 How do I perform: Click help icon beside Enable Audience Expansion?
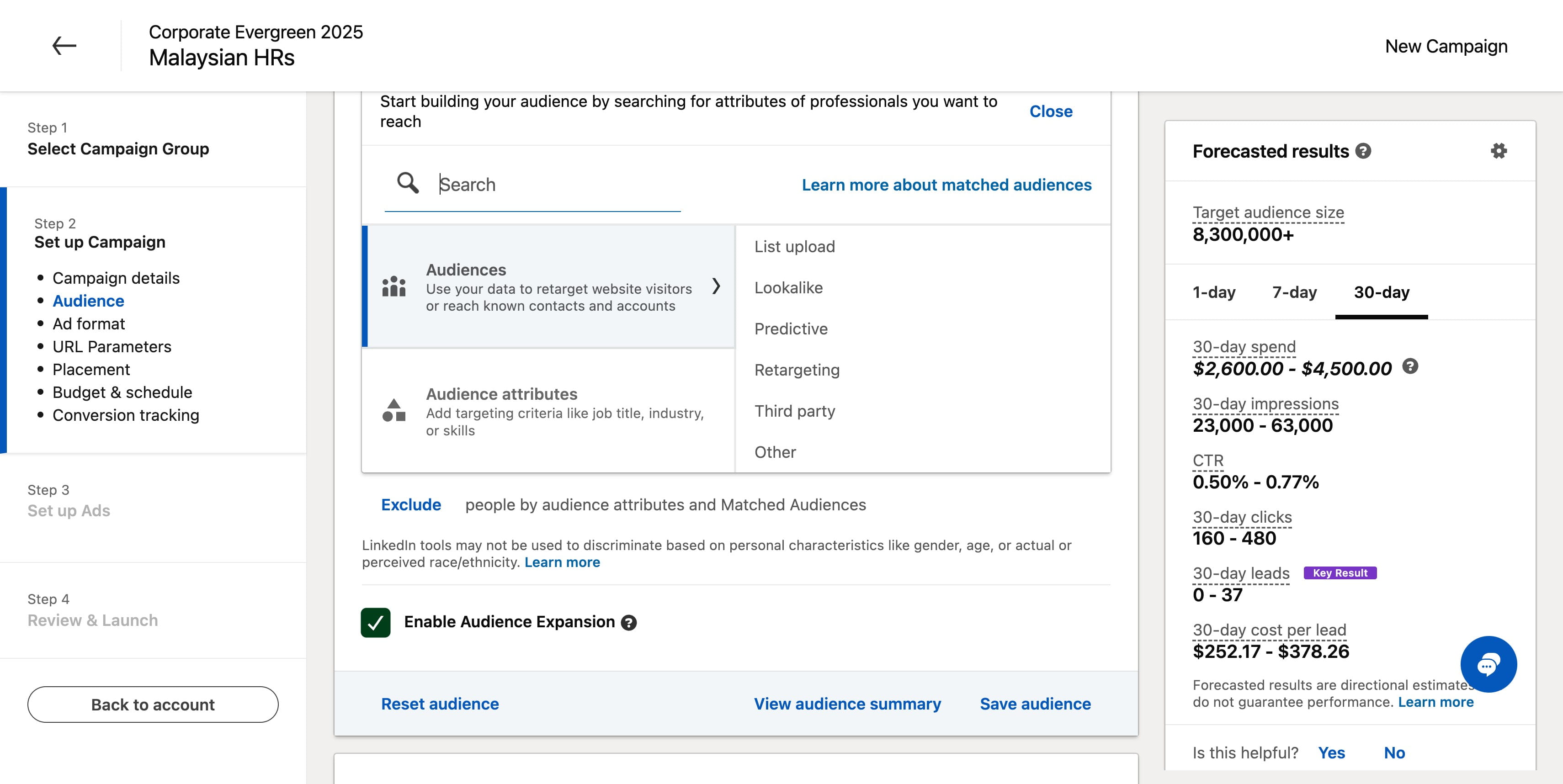click(x=628, y=623)
